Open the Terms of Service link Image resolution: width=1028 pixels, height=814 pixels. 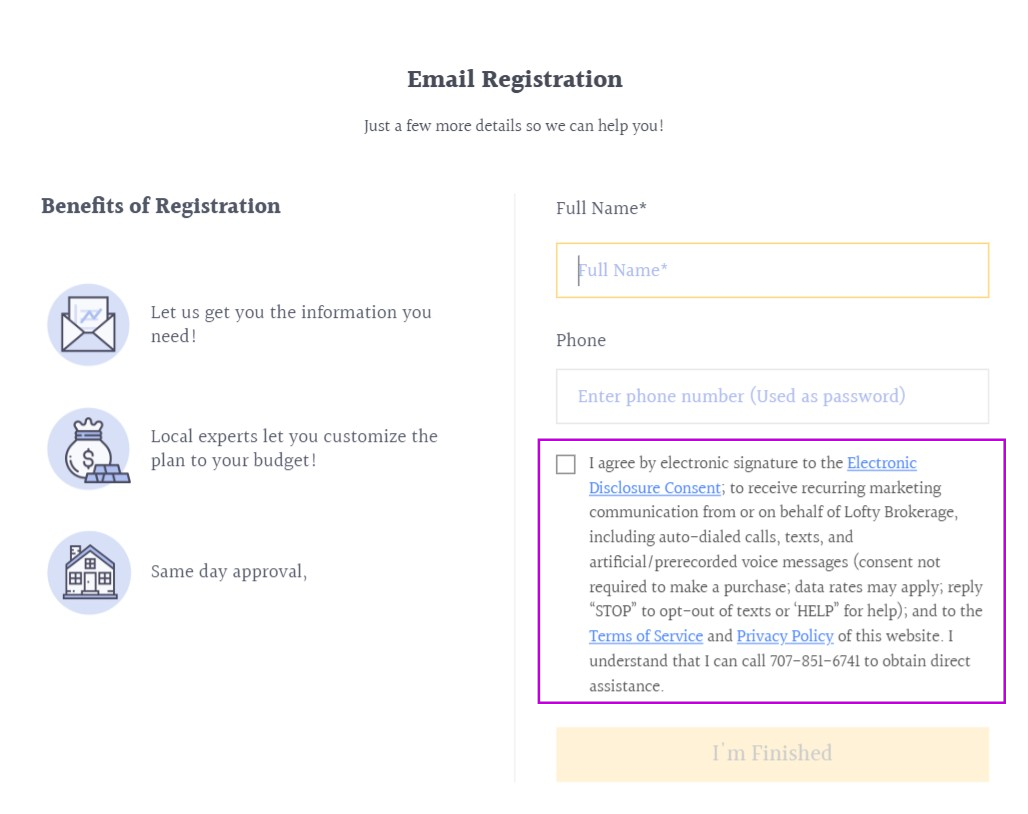click(x=645, y=636)
